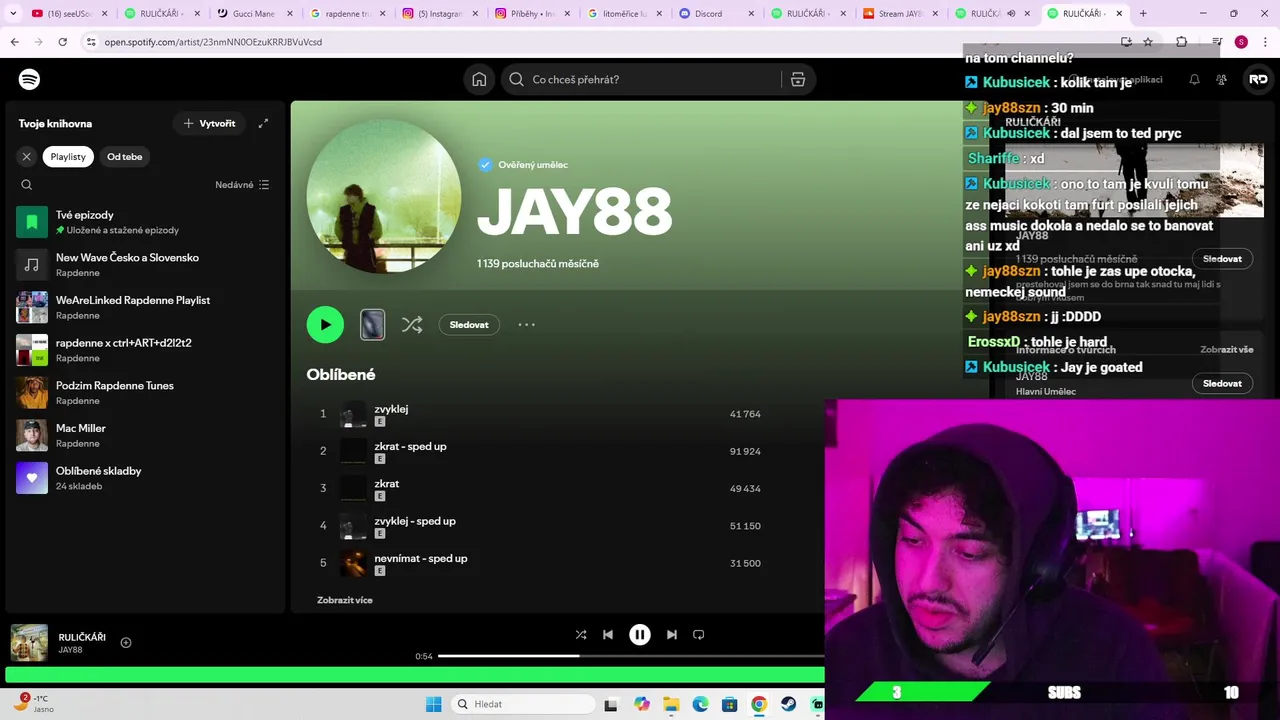Image resolution: width=1280 pixels, height=720 pixels.
Task: Expand the library panel full view
Action: click(x=263, y=123)
